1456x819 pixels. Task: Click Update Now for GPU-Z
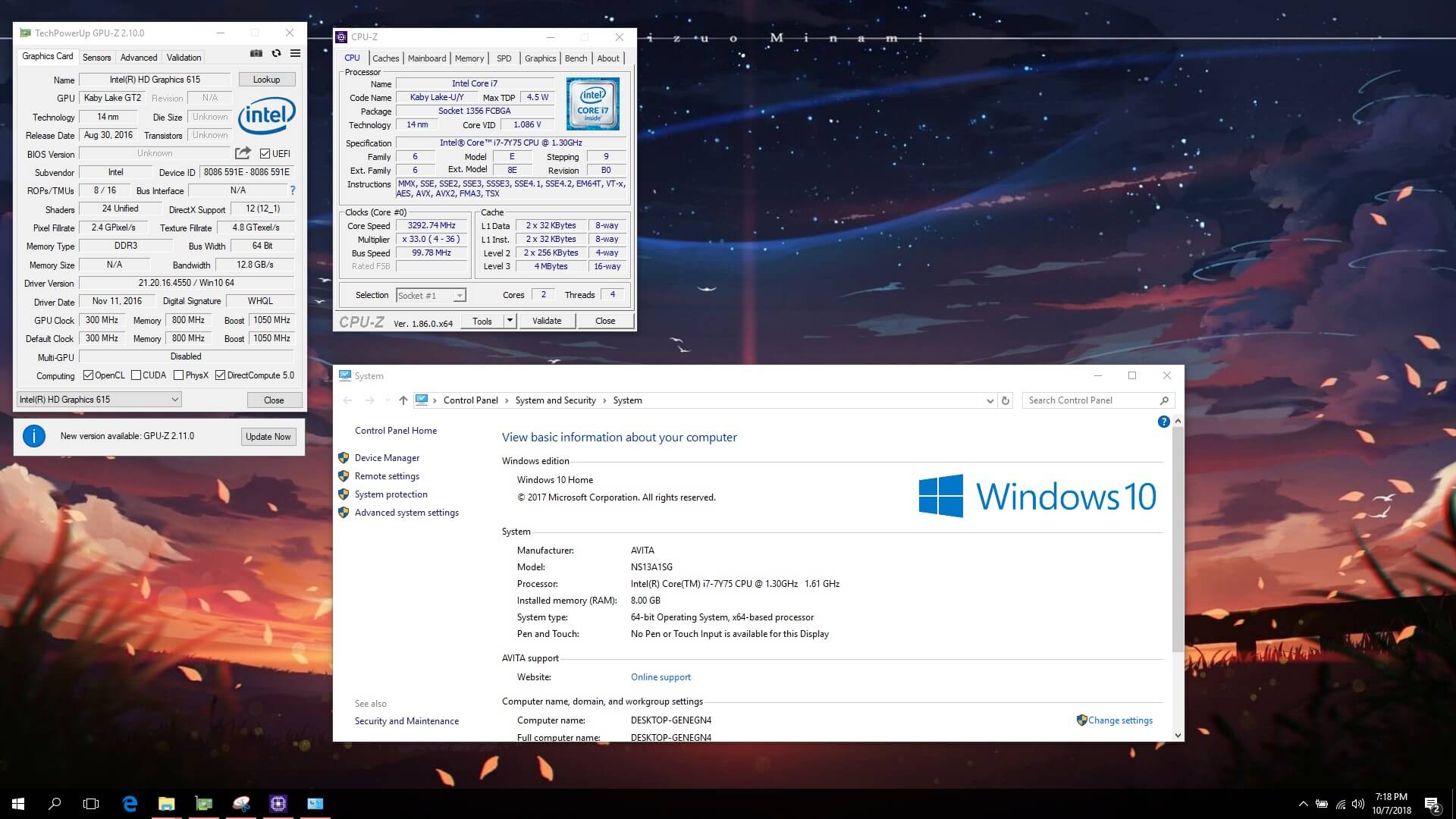pyautogui.click(x=268, y=437)
